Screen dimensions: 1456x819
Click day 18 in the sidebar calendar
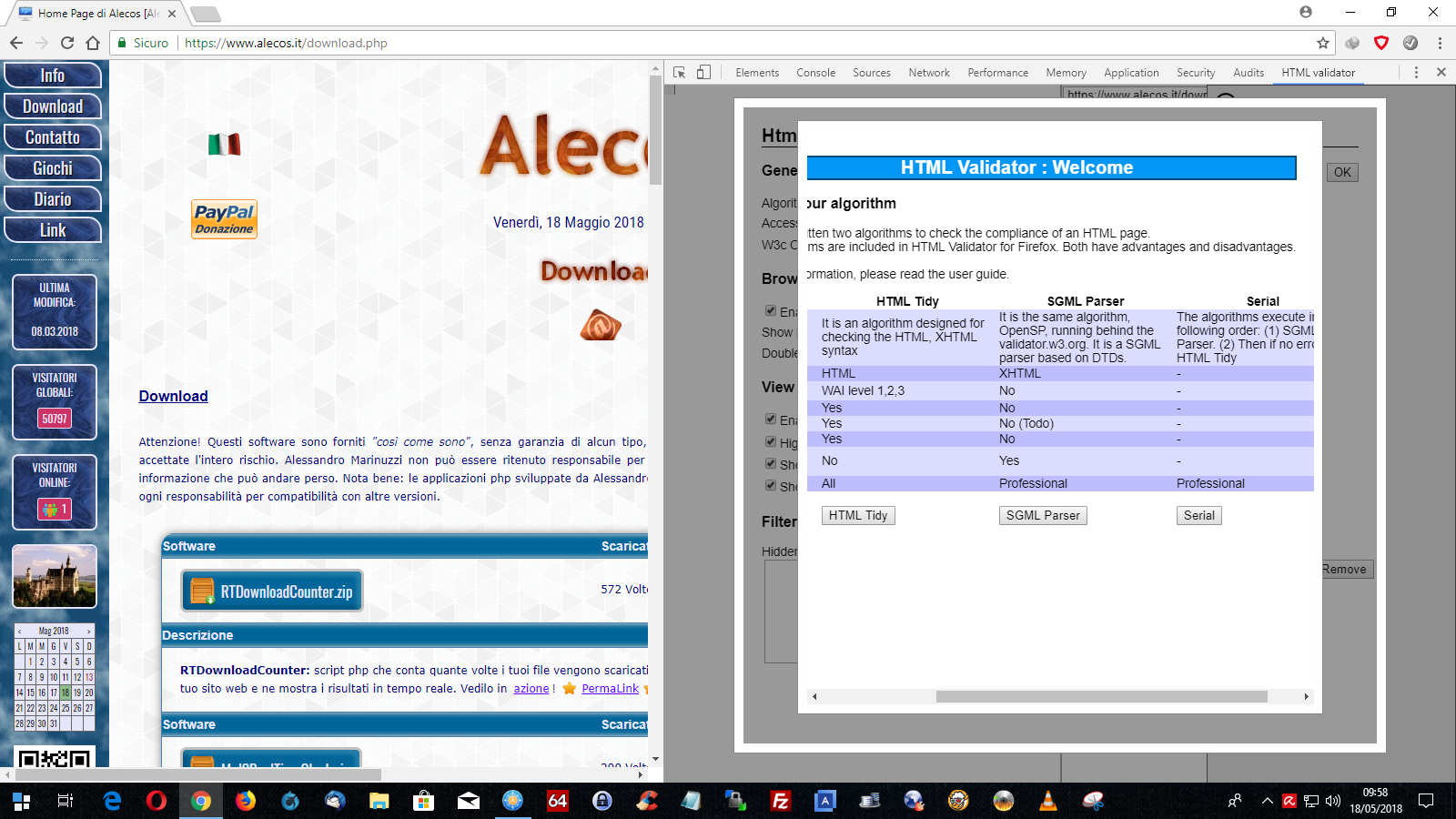tap(66, 693)
